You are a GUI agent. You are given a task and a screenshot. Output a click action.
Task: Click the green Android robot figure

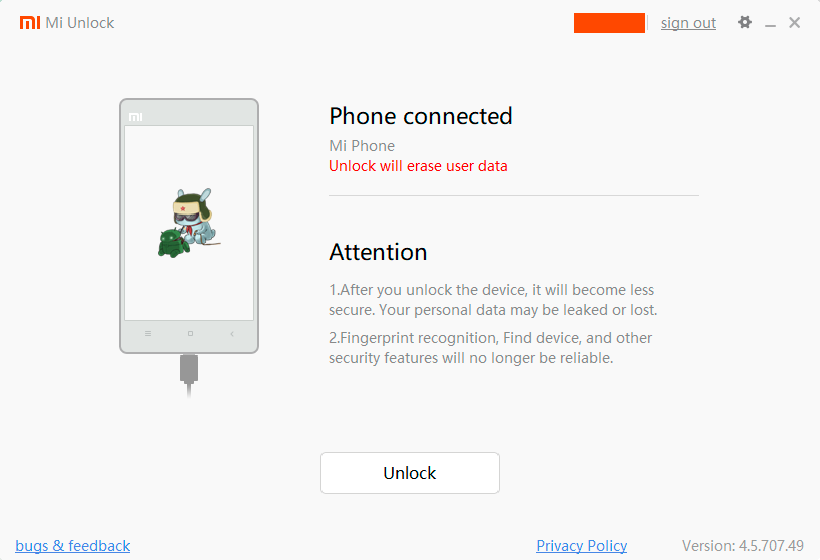173,243
